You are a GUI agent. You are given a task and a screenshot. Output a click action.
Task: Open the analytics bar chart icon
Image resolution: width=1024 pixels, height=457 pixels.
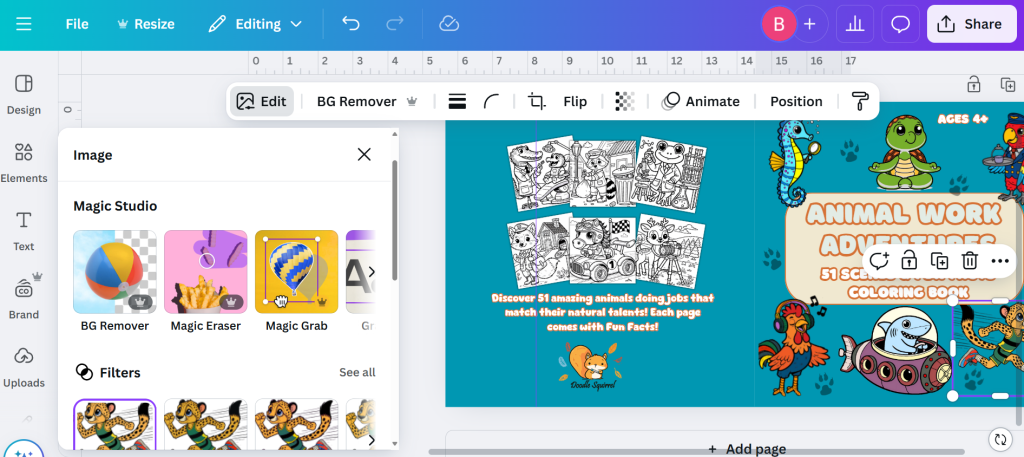coord(855,24)
